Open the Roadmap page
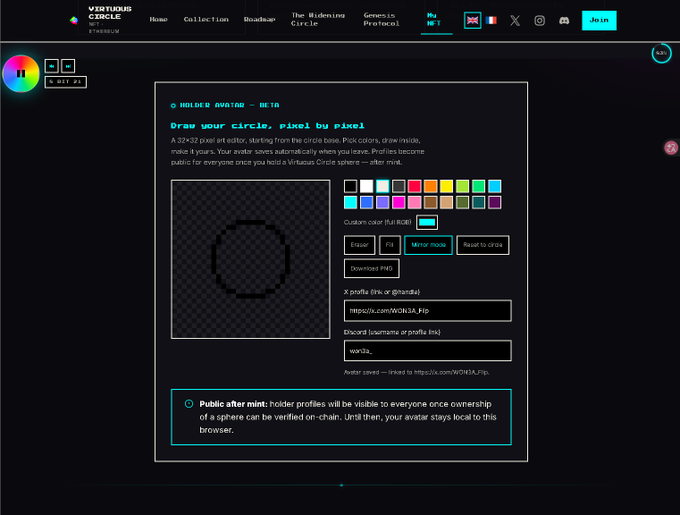The width and height of the screenshot is (680, 515). pyautogui.click(x=259, y=20)
